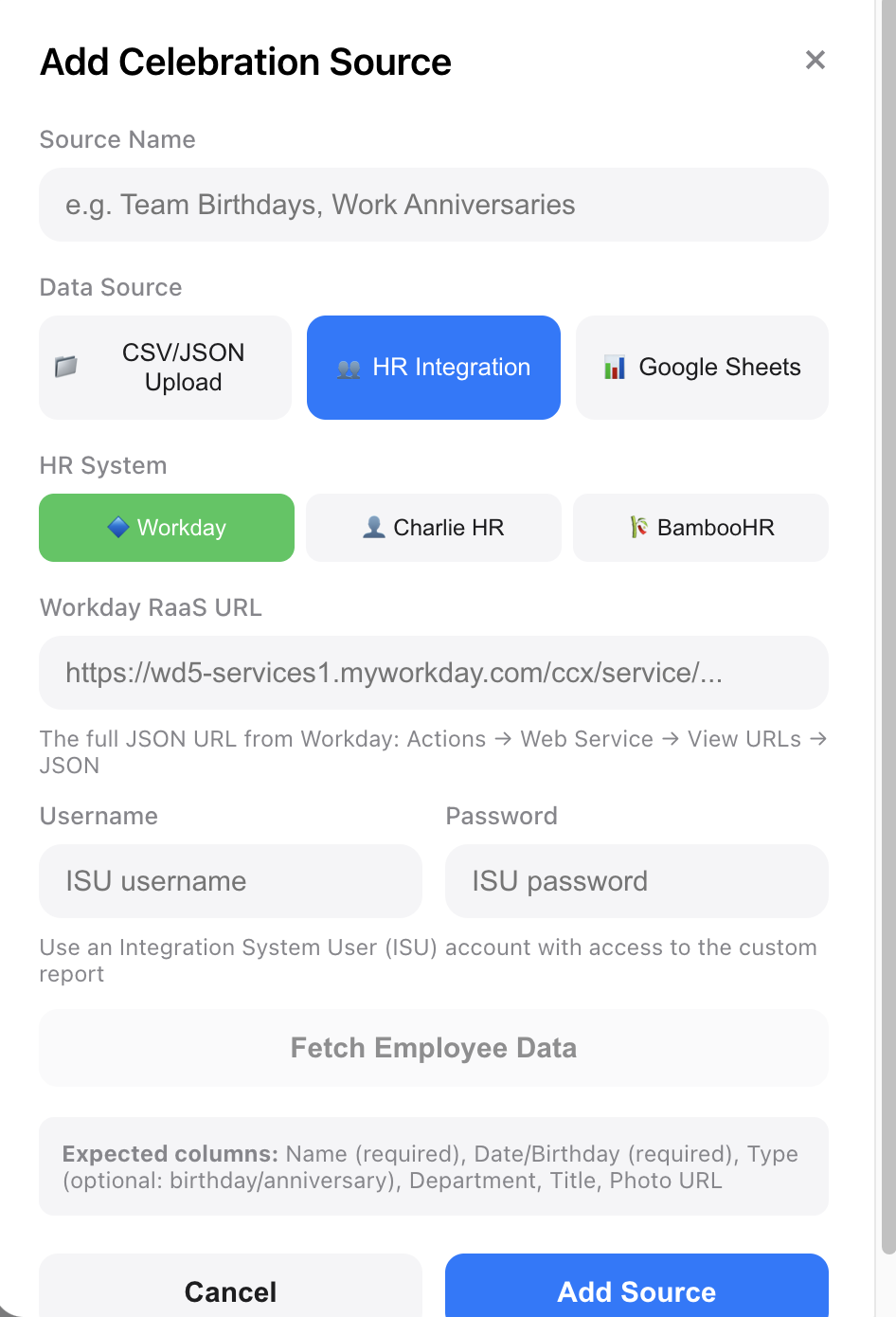The width and height of the screenshot is (896, 1317).
Task: Click into the ISU password field
Action: point(636,881)
